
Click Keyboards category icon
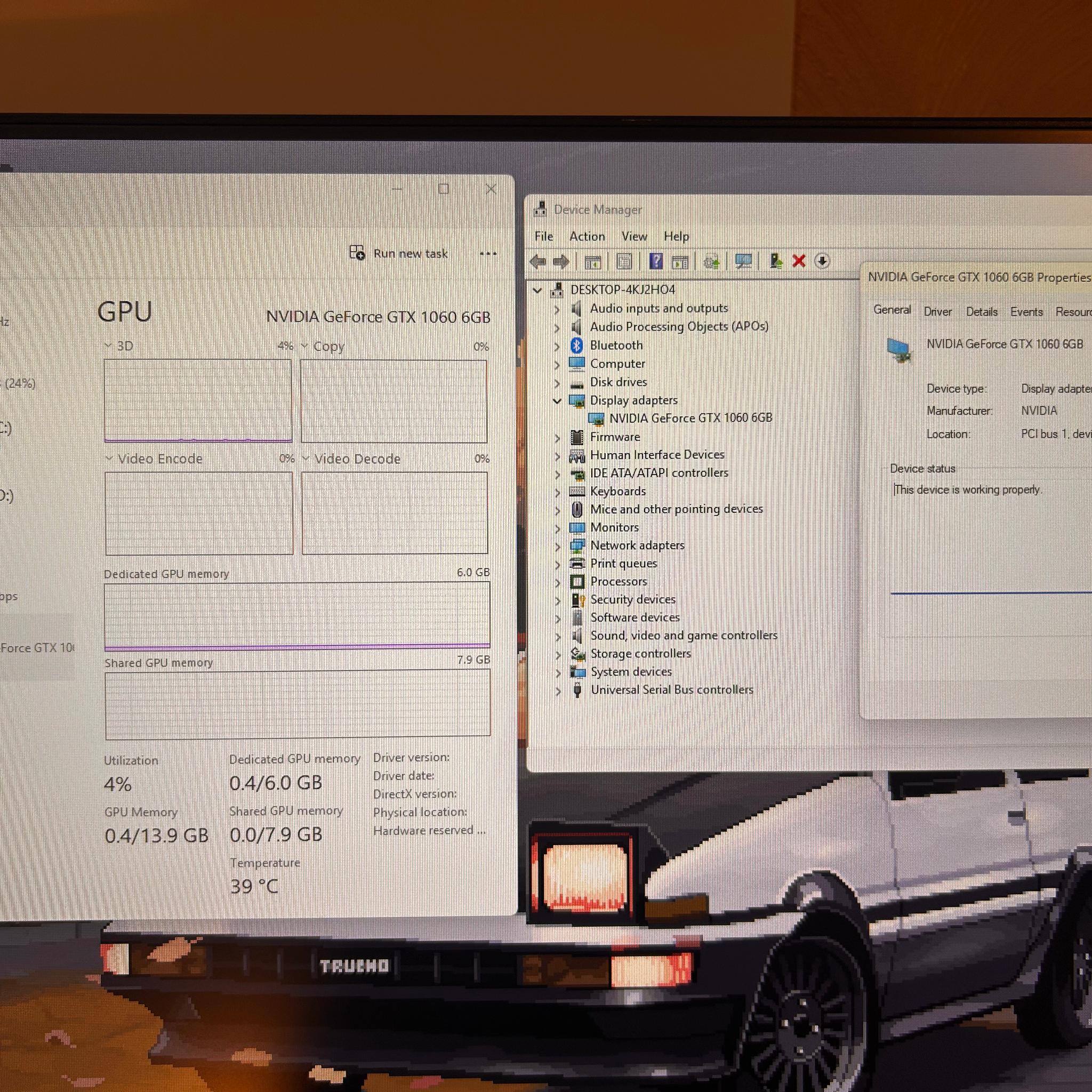577,491
